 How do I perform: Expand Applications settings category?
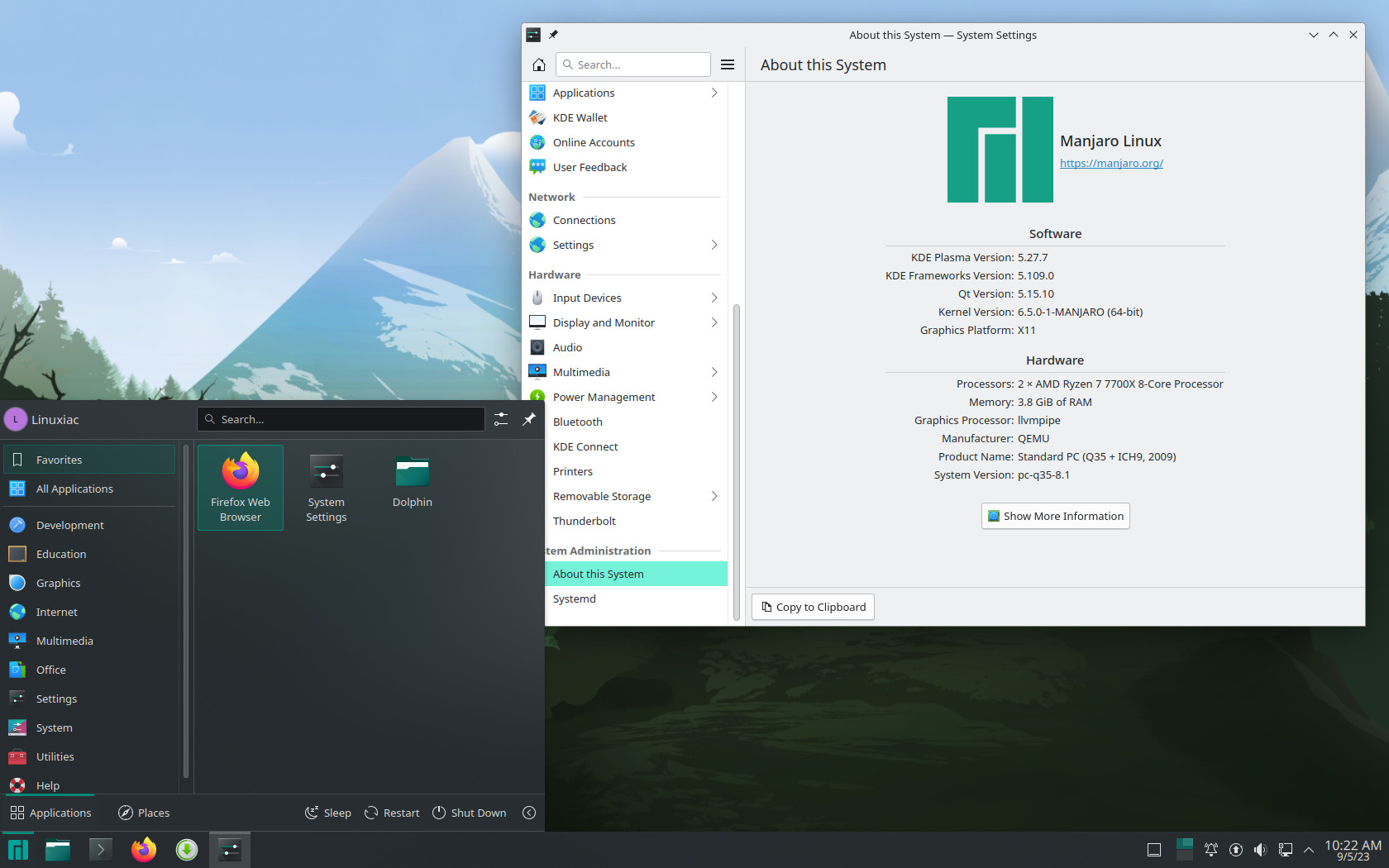625,93
